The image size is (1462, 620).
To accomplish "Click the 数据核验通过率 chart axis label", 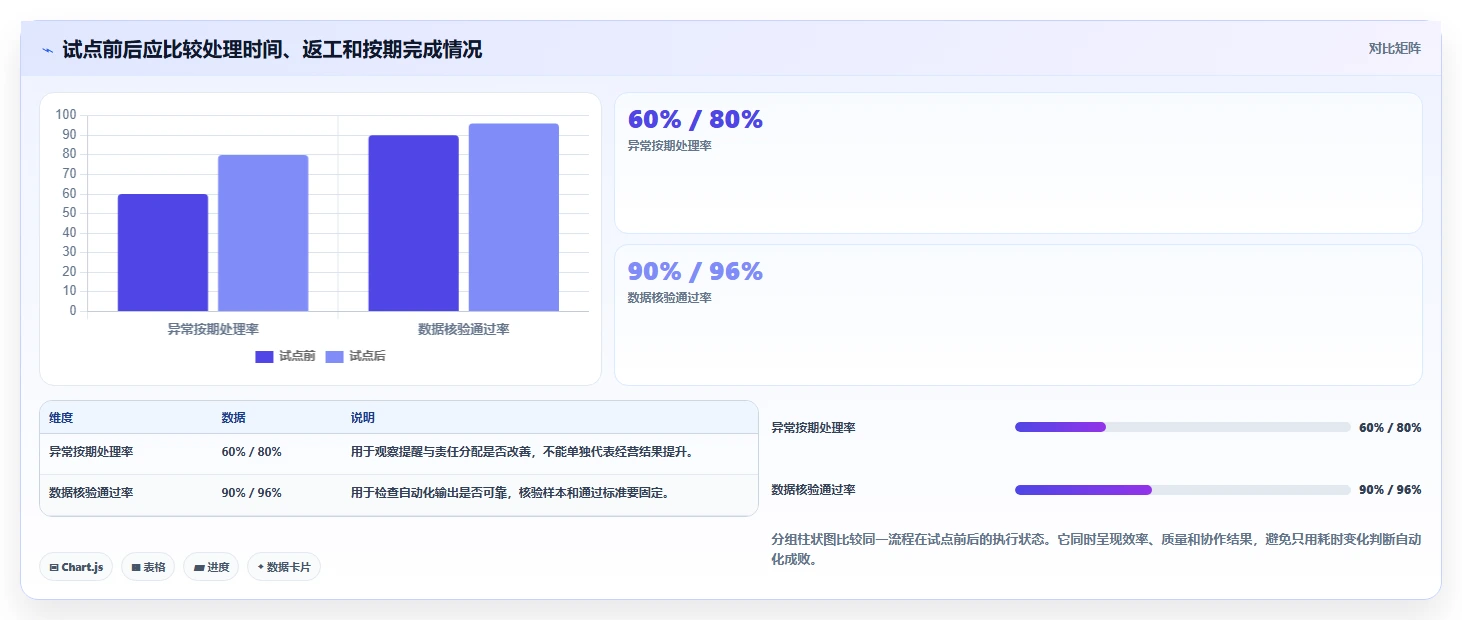I will pos(463,329).
